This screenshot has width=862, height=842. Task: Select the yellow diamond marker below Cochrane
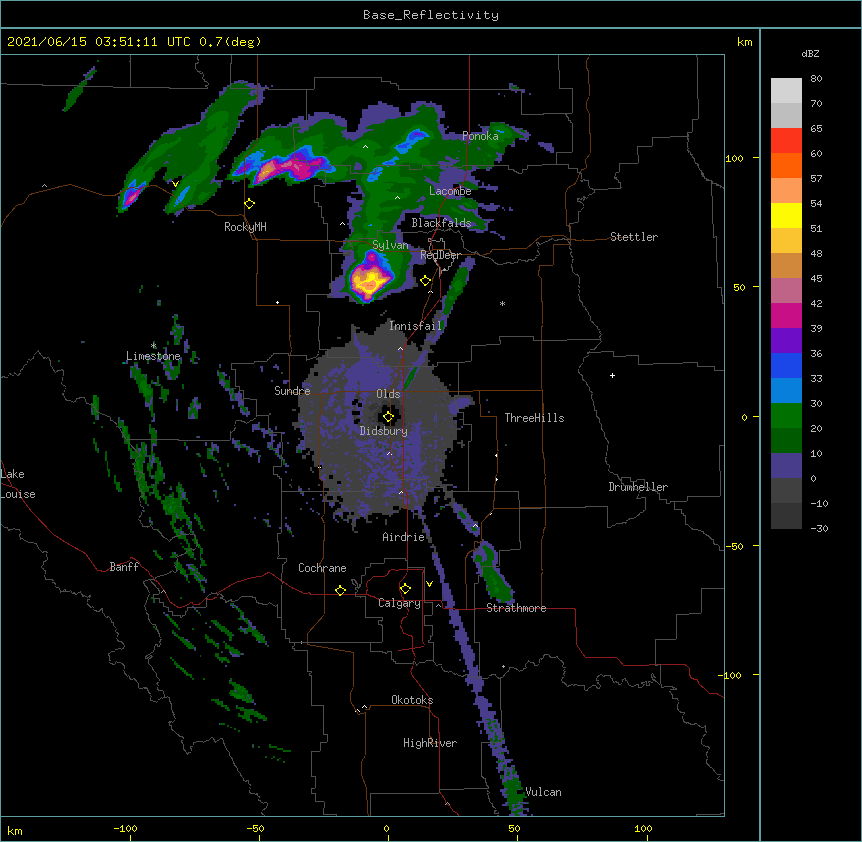340,590
